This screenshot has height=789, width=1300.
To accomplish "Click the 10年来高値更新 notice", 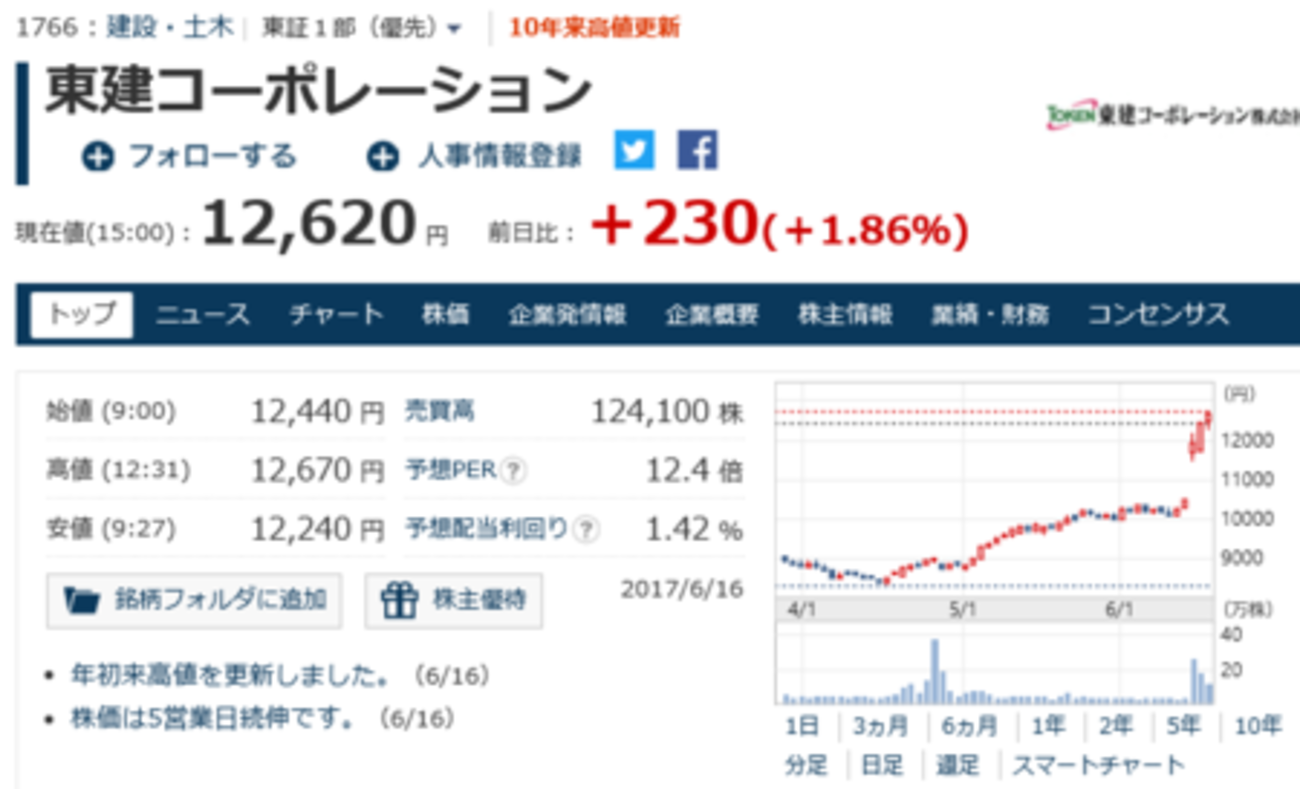I will coord(594,28).
